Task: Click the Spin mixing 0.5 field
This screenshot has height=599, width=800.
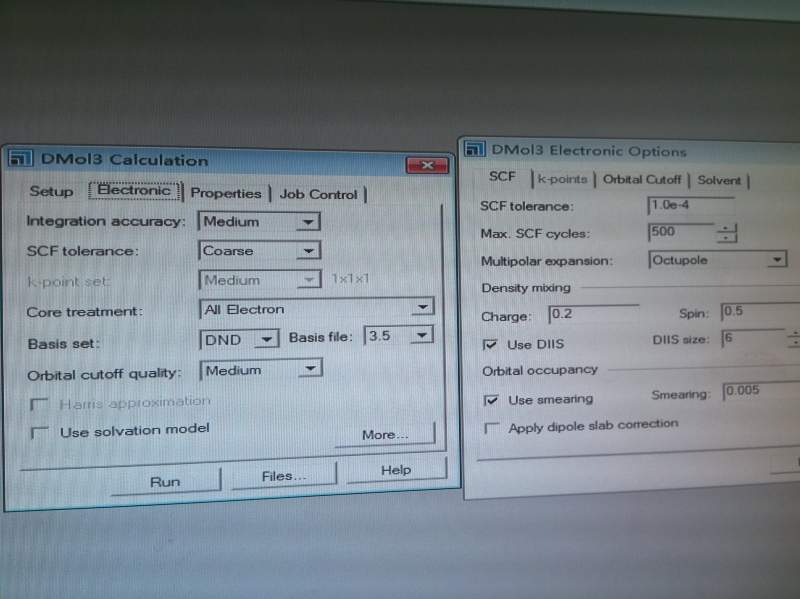Action: pyautogui.click(x=760, y=312)
